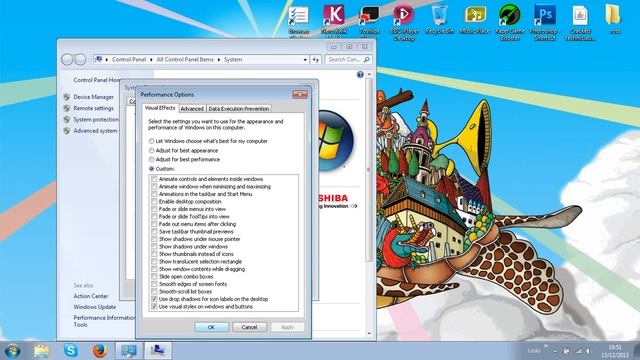Check Fade or slide menus into view
The width and height of the screenshot is (640, 360).
click(154, 209)
